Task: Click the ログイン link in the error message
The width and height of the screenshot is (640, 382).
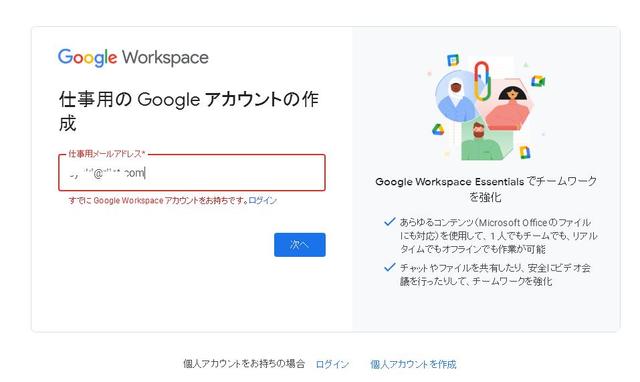Action: point(262,200)
